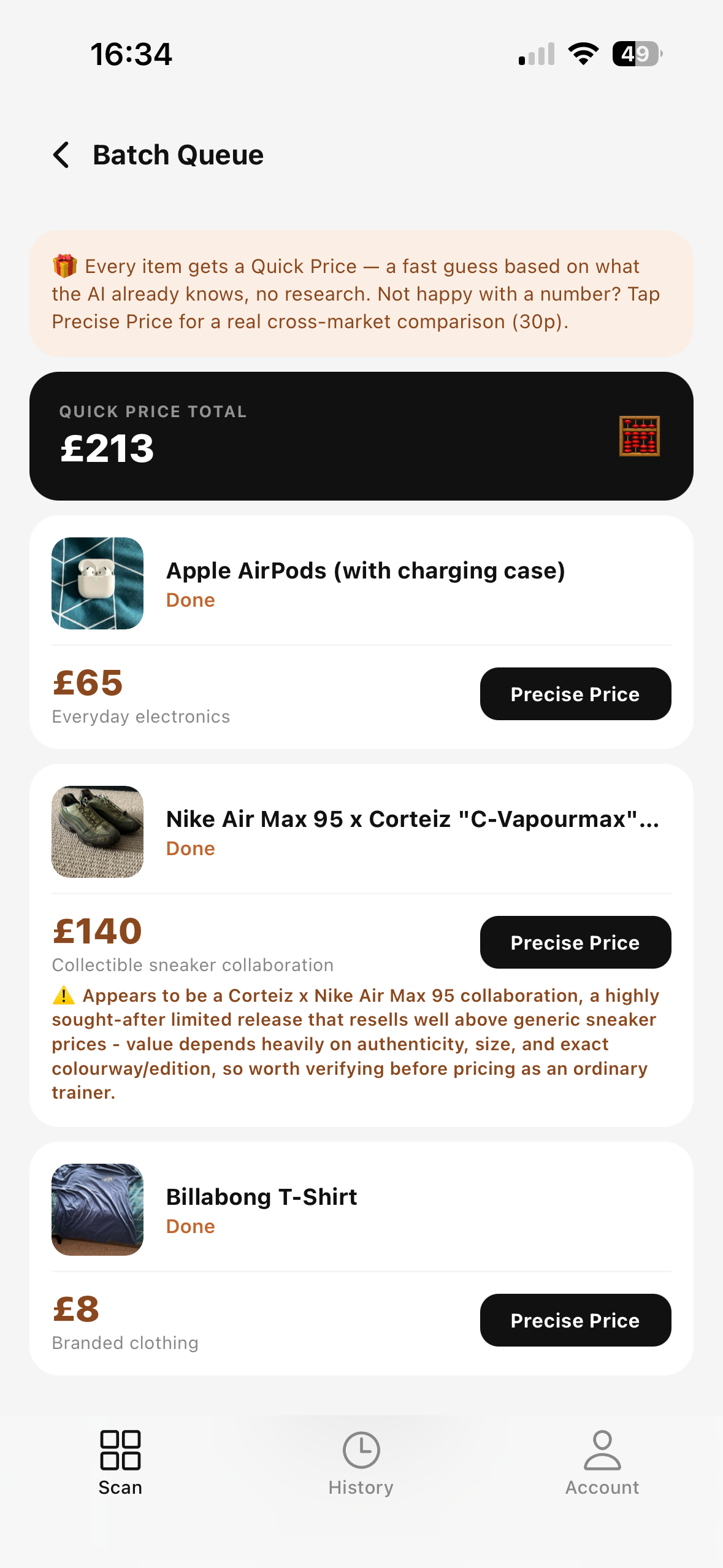
Task: Tap the warning triangle on Nike item
Action: 63,995
